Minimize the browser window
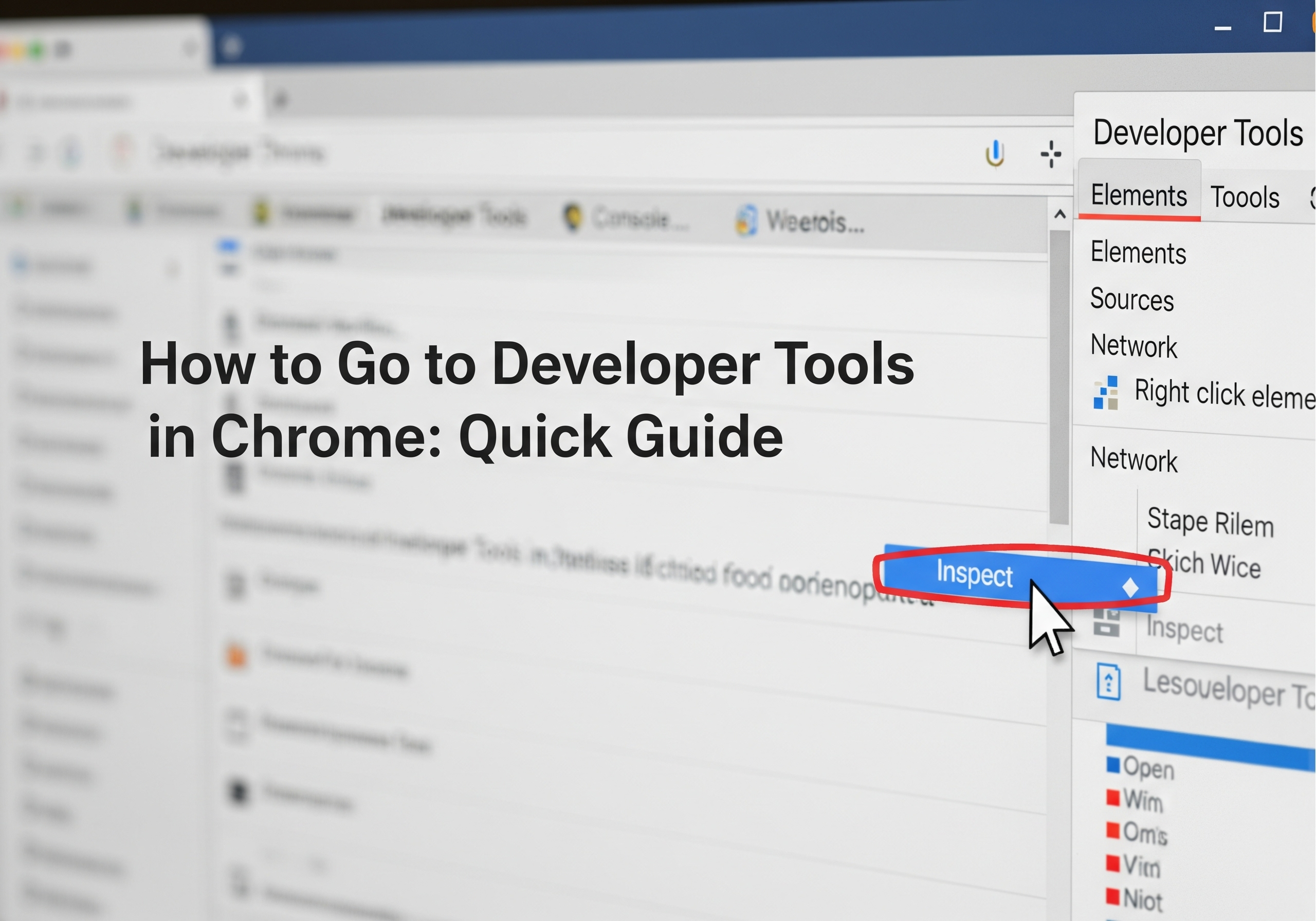1316x921 pixels. pyautogui.click(x=1222, y=28)
